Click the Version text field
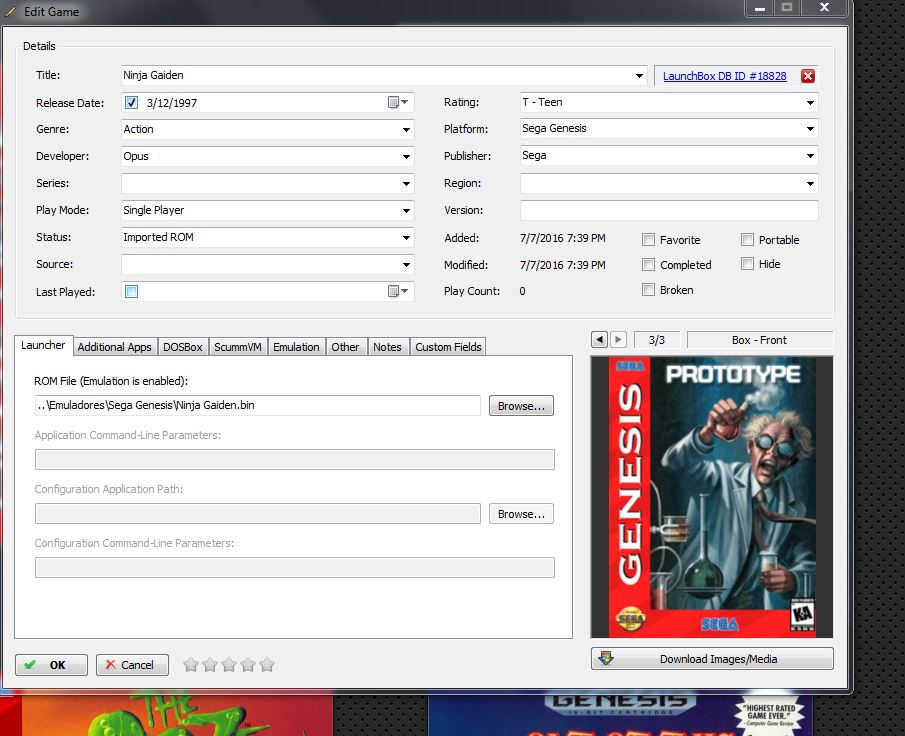 [669, 210]
